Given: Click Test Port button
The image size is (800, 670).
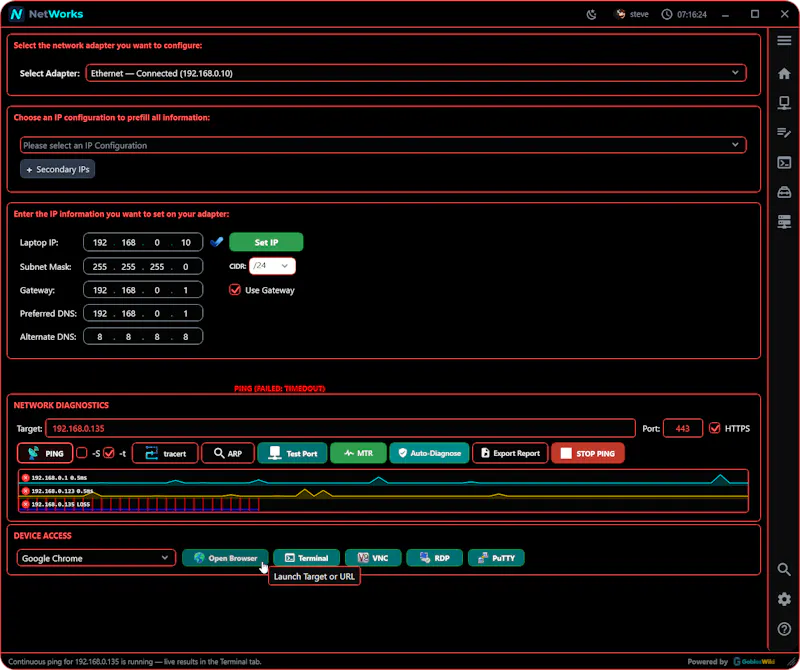Looking at the screenshot, I should pos(292,453).
